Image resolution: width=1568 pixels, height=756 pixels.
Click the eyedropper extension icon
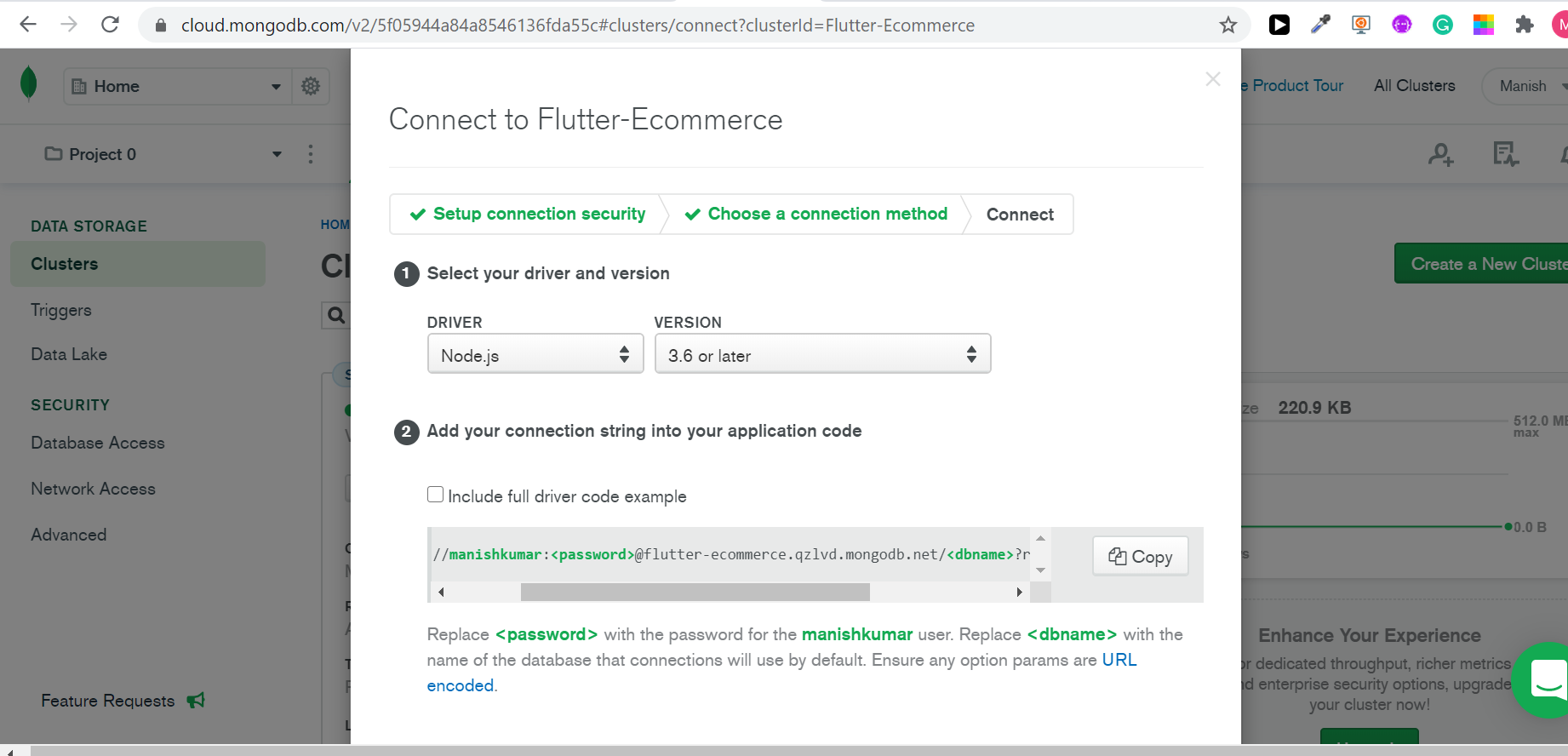(x=1320, y=25)
